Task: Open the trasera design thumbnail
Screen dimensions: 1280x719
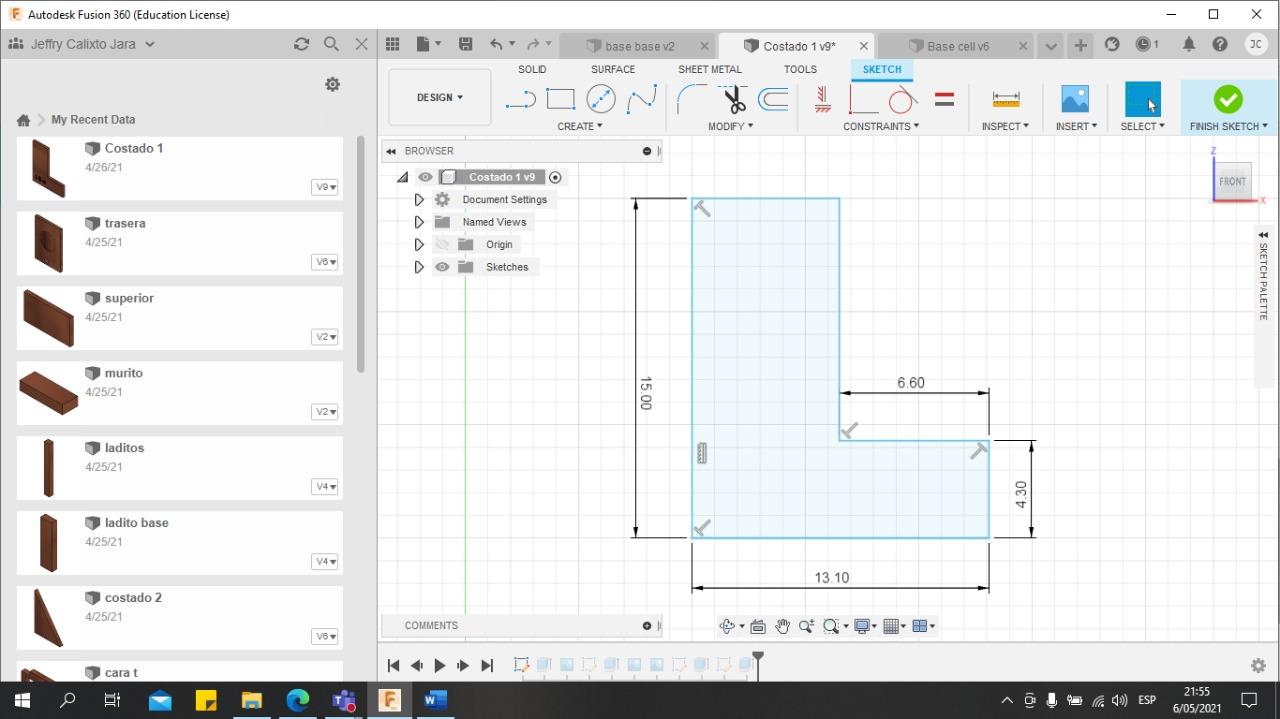Action: point(48,242)
